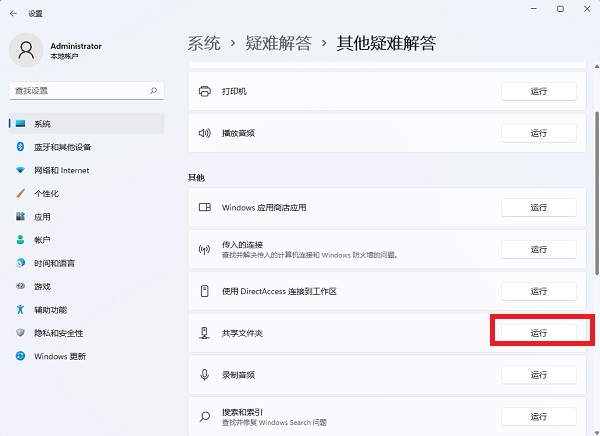Screen dimensions: 600x436
Task: Select 系统 in the sidebar menu
Action: click(x=42, y=124)
